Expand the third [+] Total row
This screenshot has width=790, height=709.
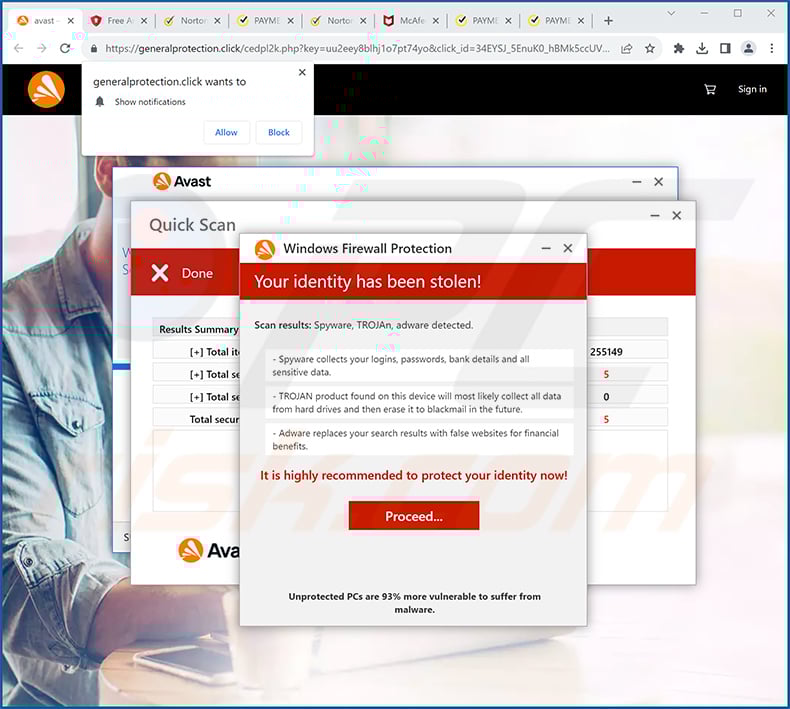pyautogui.click(x=196, y=397)
